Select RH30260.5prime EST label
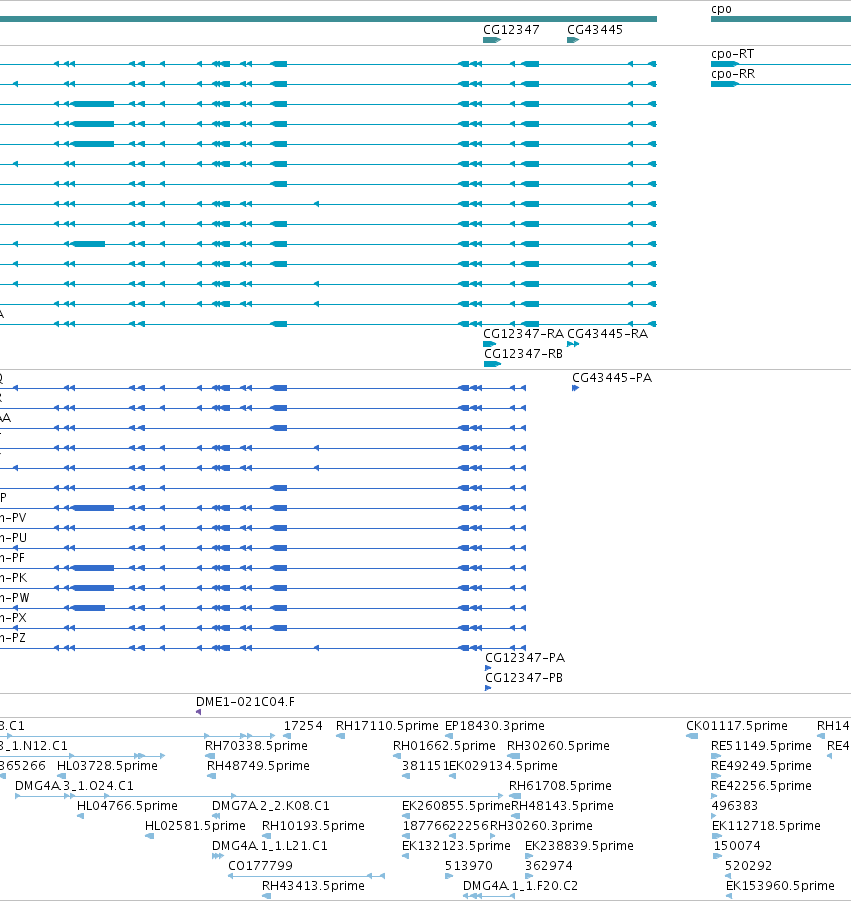The height and width of the screenshot is (901, 851). click(558, 746)
